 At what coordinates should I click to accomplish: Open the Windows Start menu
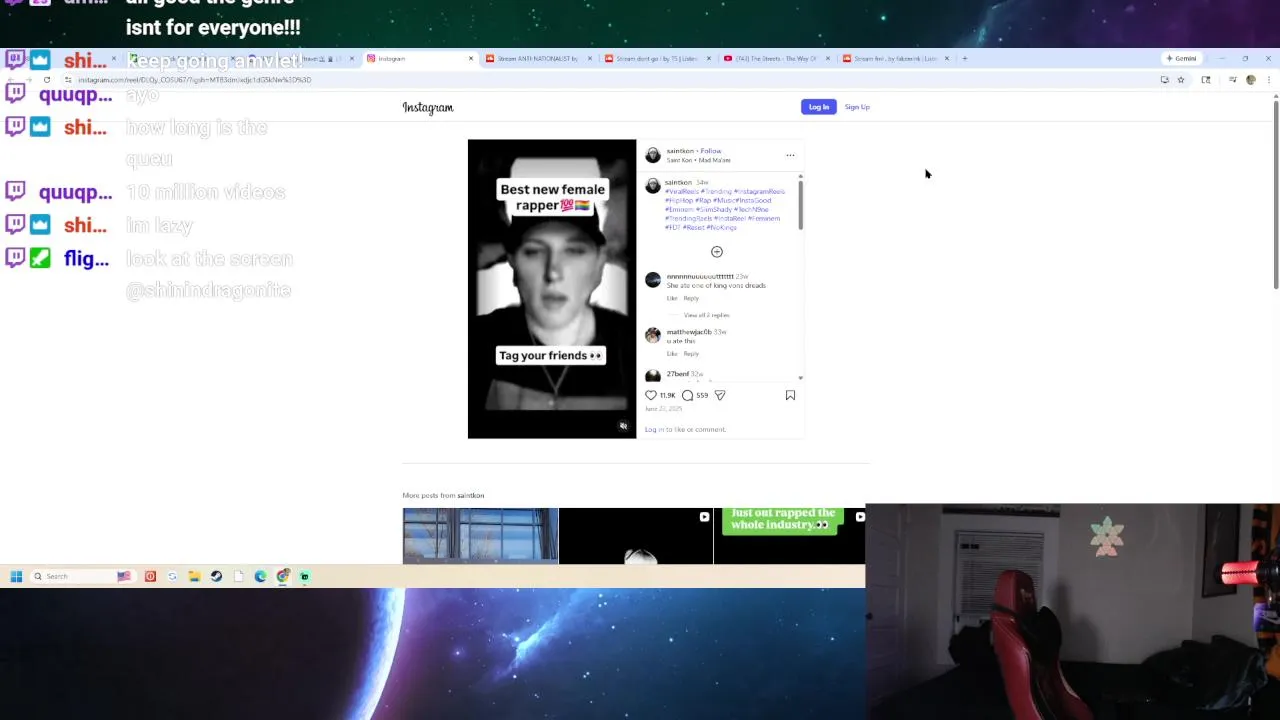(16, 576)
